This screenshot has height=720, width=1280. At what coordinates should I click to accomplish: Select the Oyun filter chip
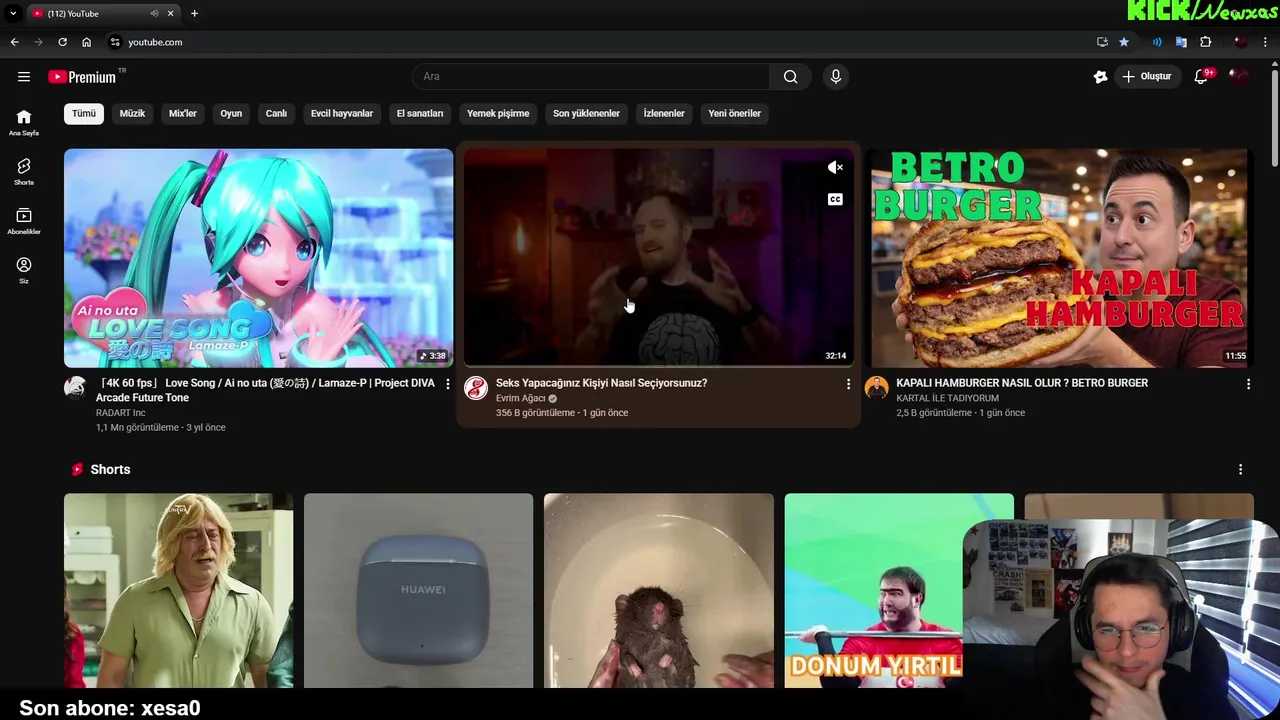point(231,113)
